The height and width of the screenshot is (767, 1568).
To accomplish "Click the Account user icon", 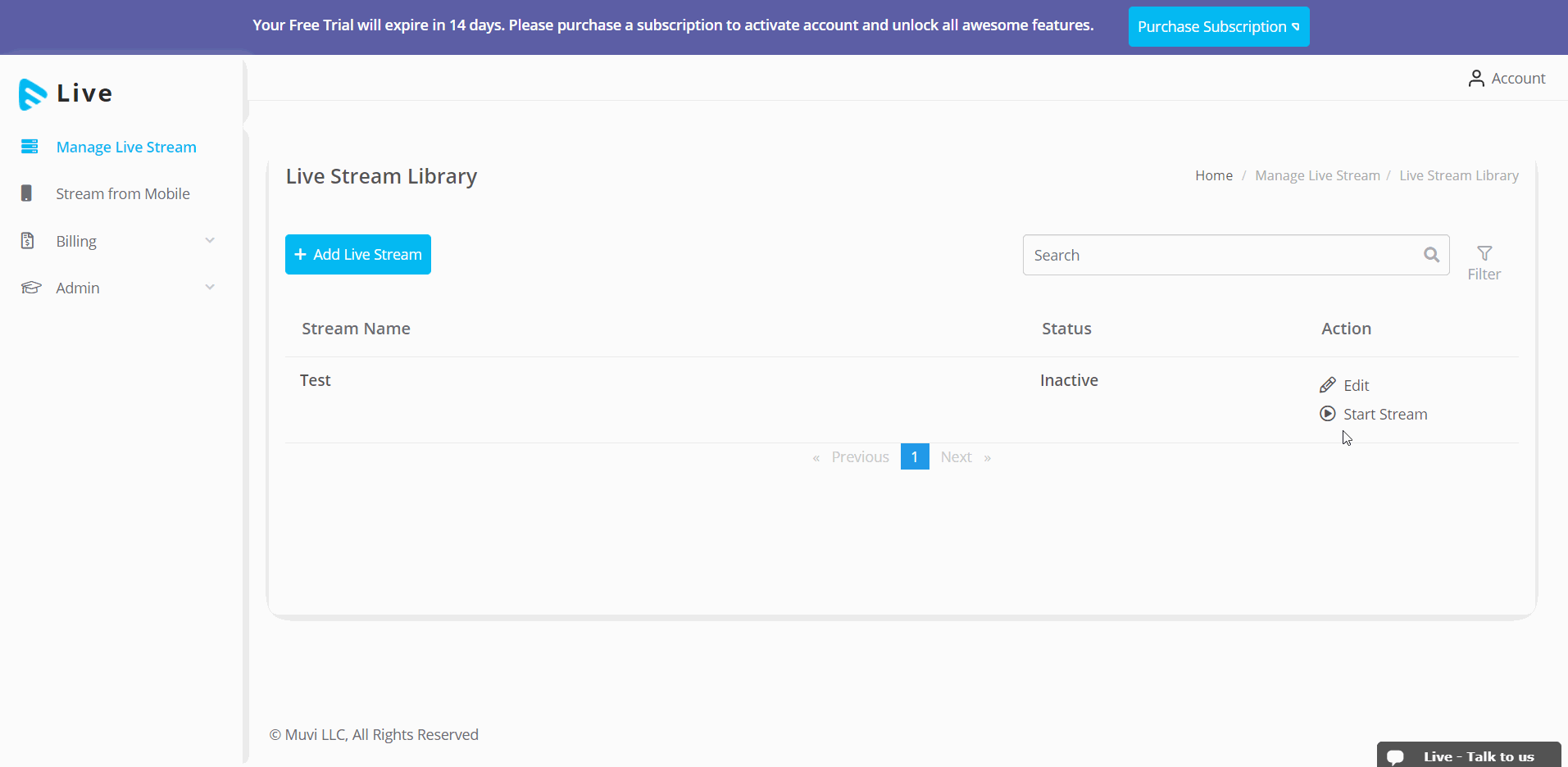I will click(x=1476, y=79).
